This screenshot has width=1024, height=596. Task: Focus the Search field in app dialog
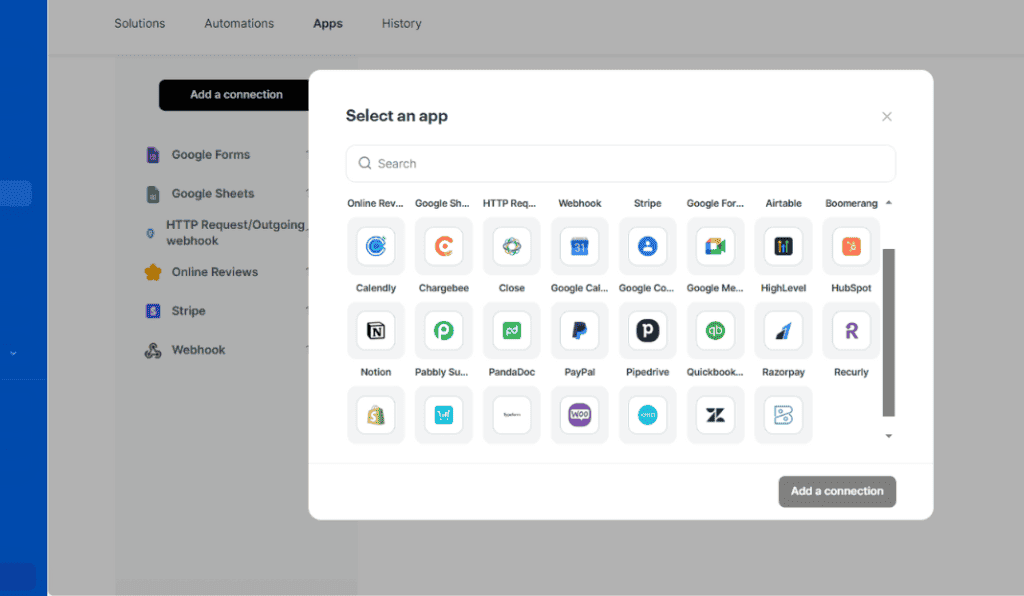click(x=620, y=163)
